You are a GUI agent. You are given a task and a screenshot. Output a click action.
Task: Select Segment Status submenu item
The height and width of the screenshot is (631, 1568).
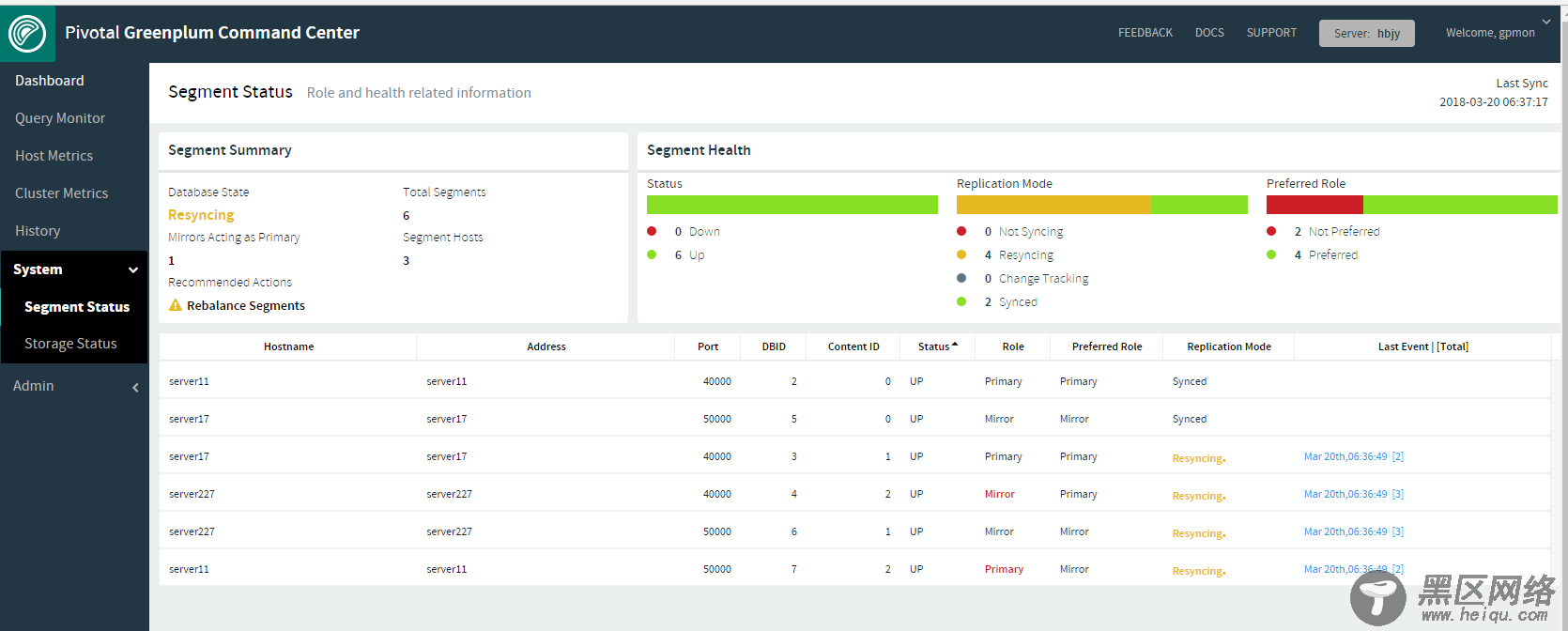pyautogui.click(x=77, y=307)
